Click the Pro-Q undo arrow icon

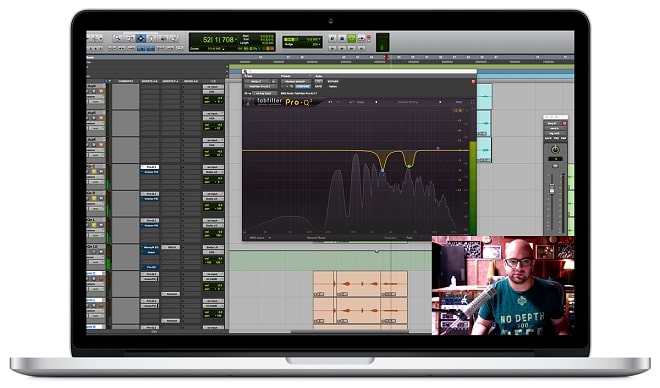[x=330, y=102]
